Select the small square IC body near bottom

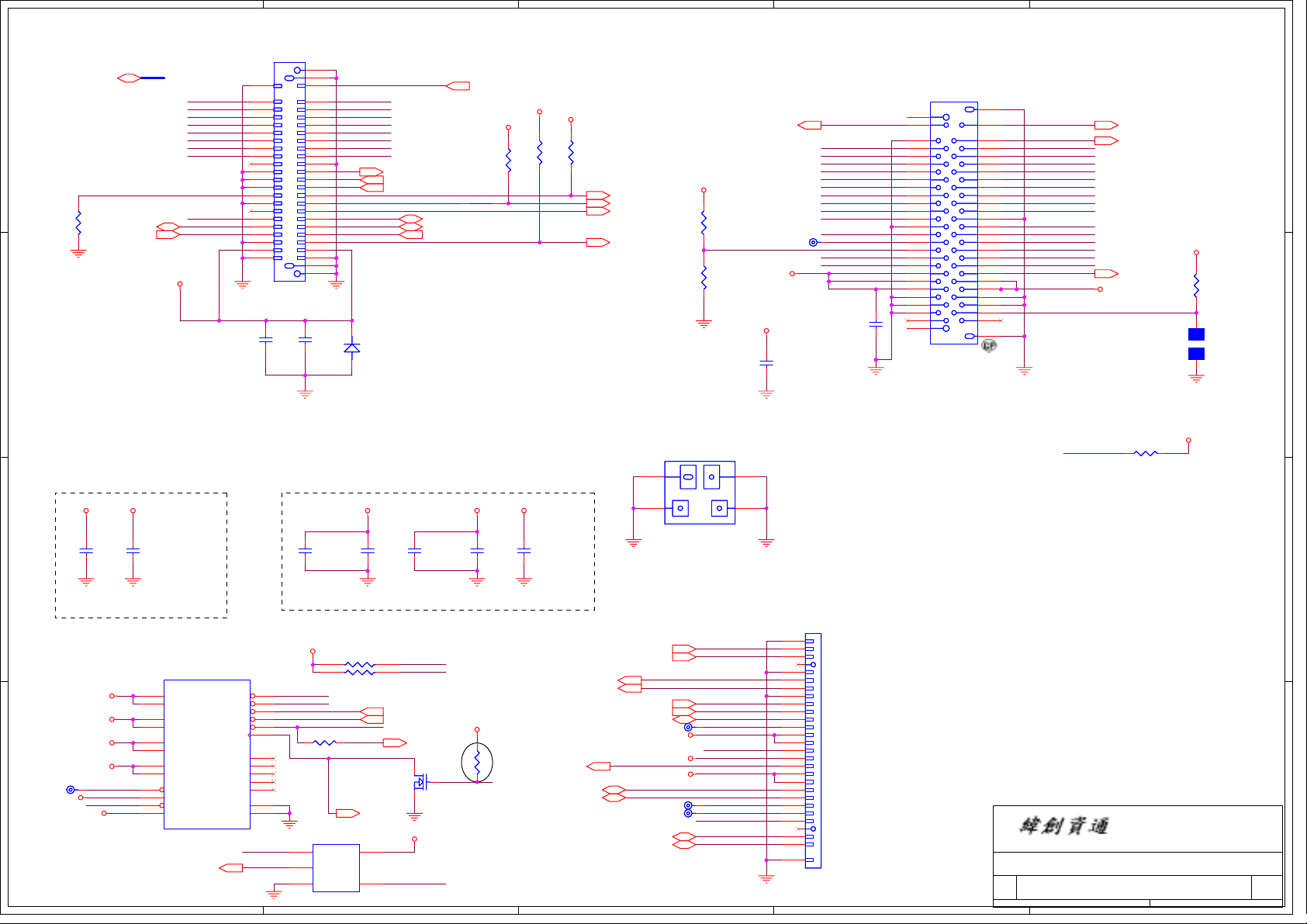coord(336,867)
